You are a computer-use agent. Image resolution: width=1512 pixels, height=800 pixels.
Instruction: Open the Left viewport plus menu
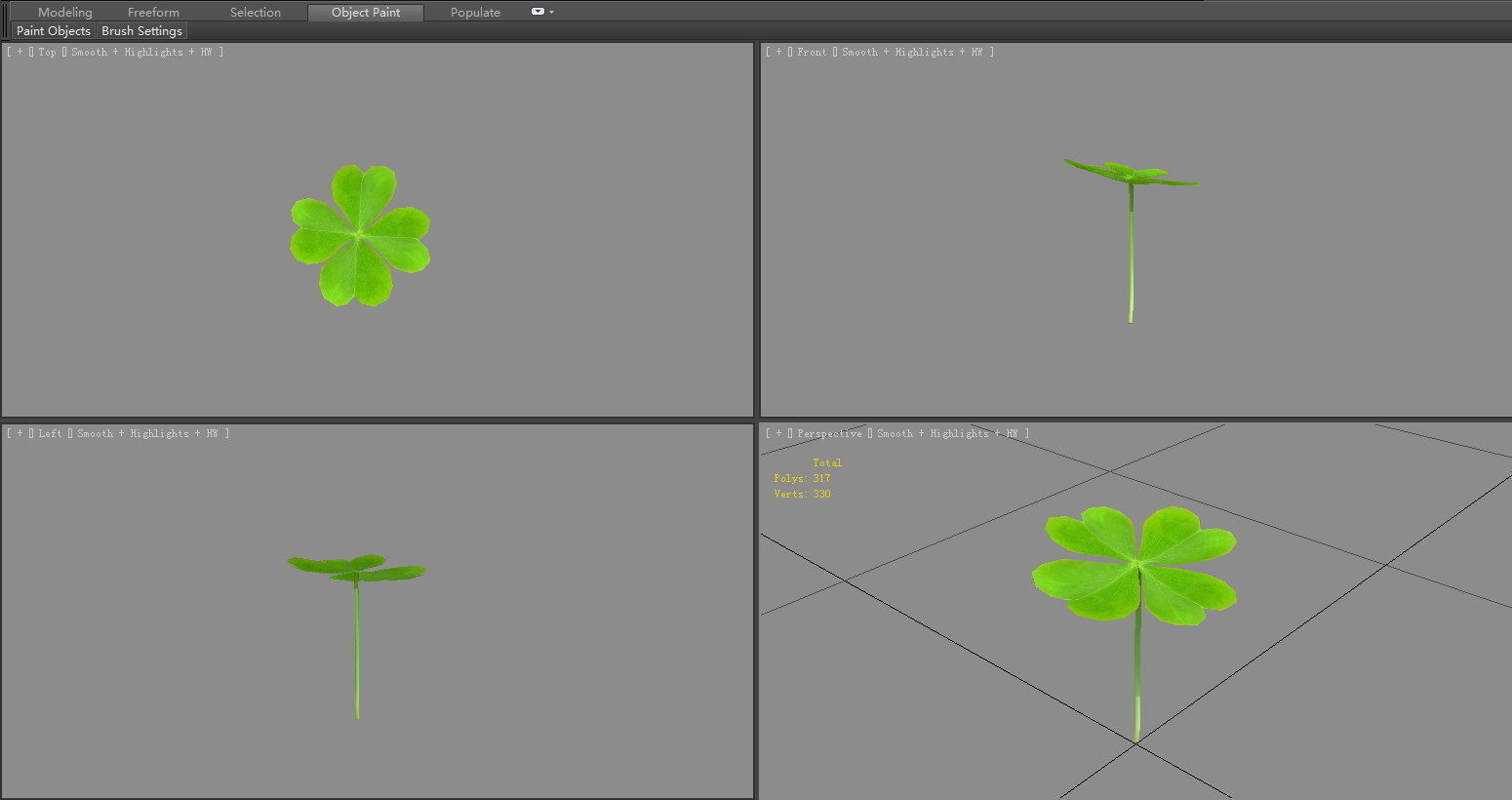(x=20, y=434)
